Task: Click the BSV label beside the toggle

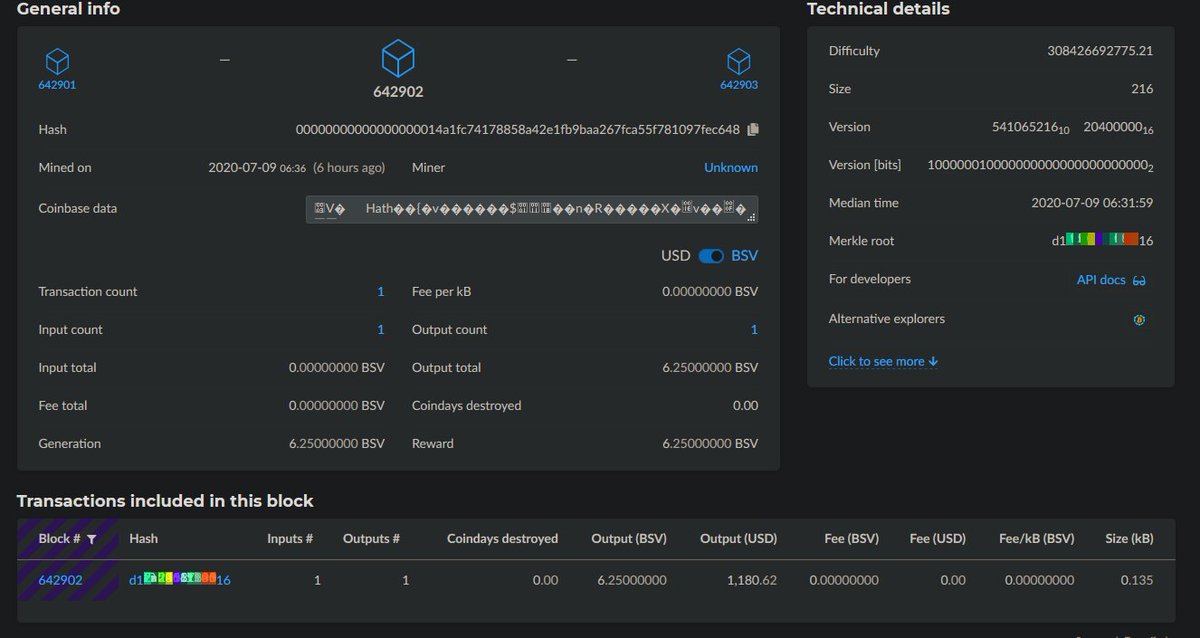Action: tap(745, 256)
